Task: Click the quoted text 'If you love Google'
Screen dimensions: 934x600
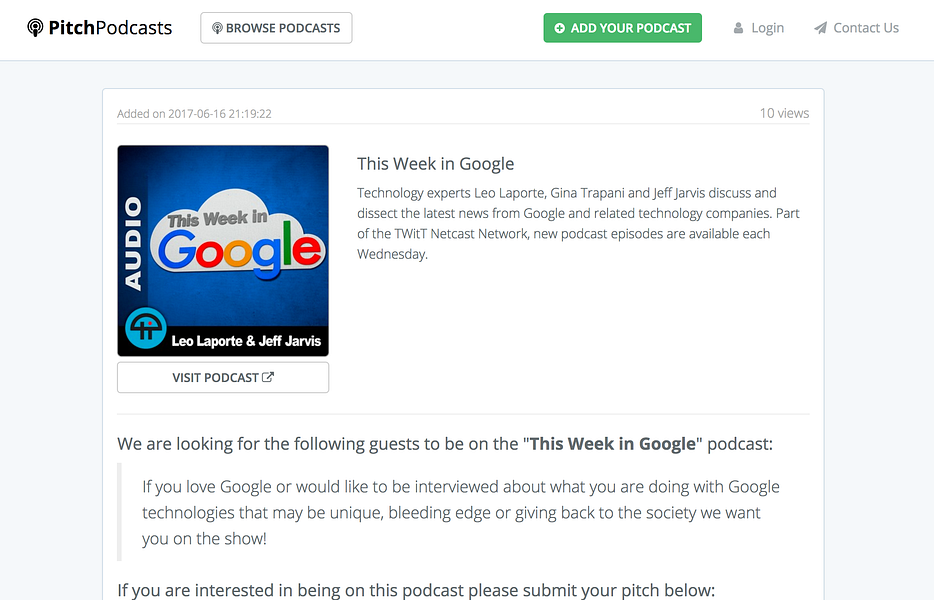Action: [460, 512]
